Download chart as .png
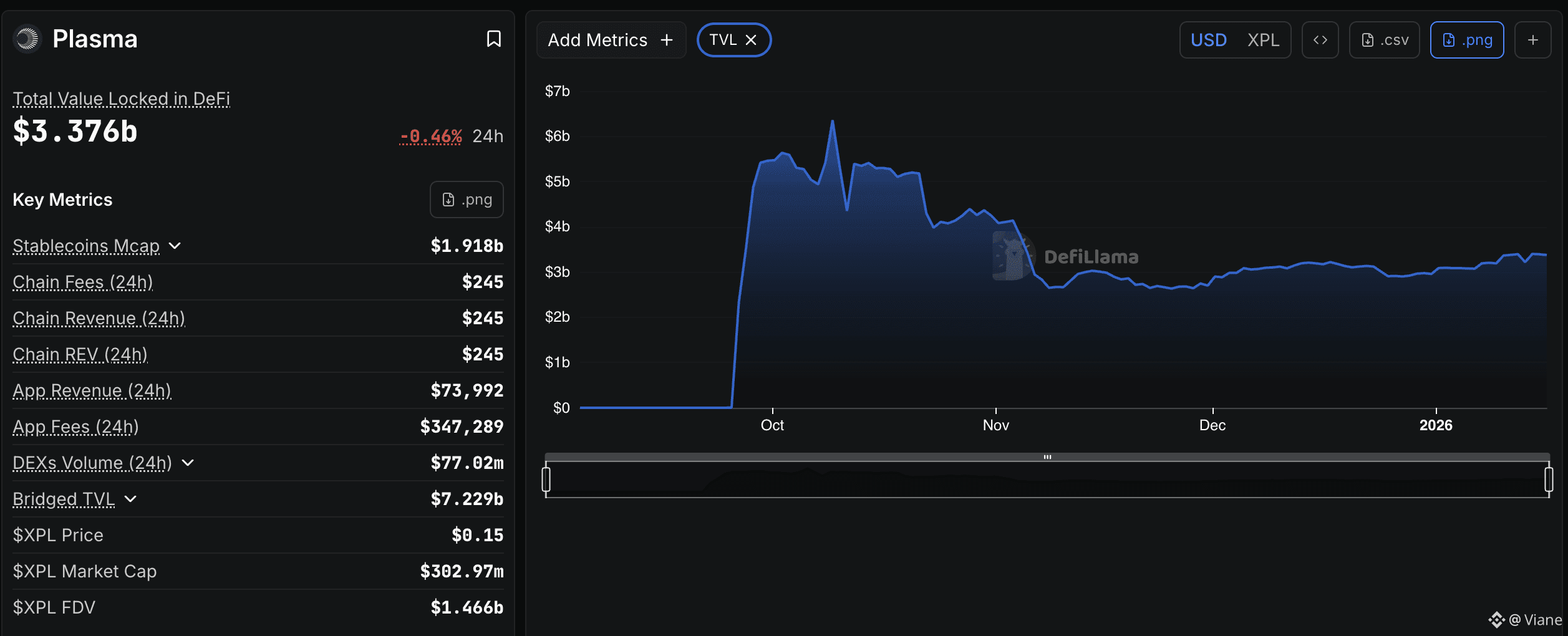This screenshot has width=1568, height=636. click(1466, 40)
